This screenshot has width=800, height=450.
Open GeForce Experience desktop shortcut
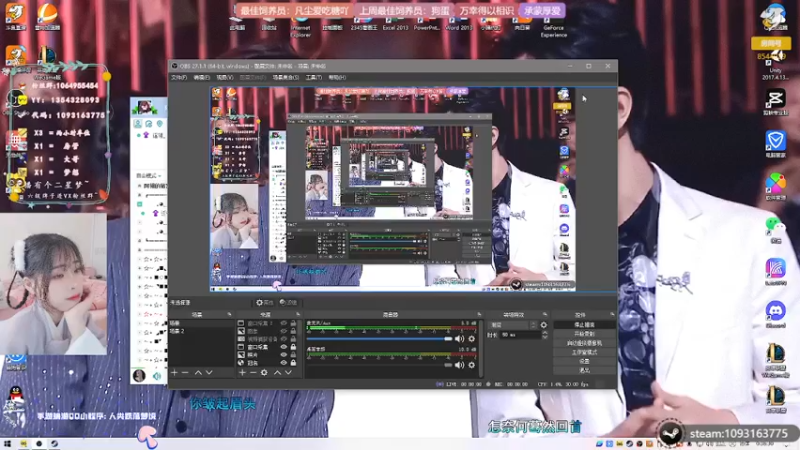tap(554, 27)
